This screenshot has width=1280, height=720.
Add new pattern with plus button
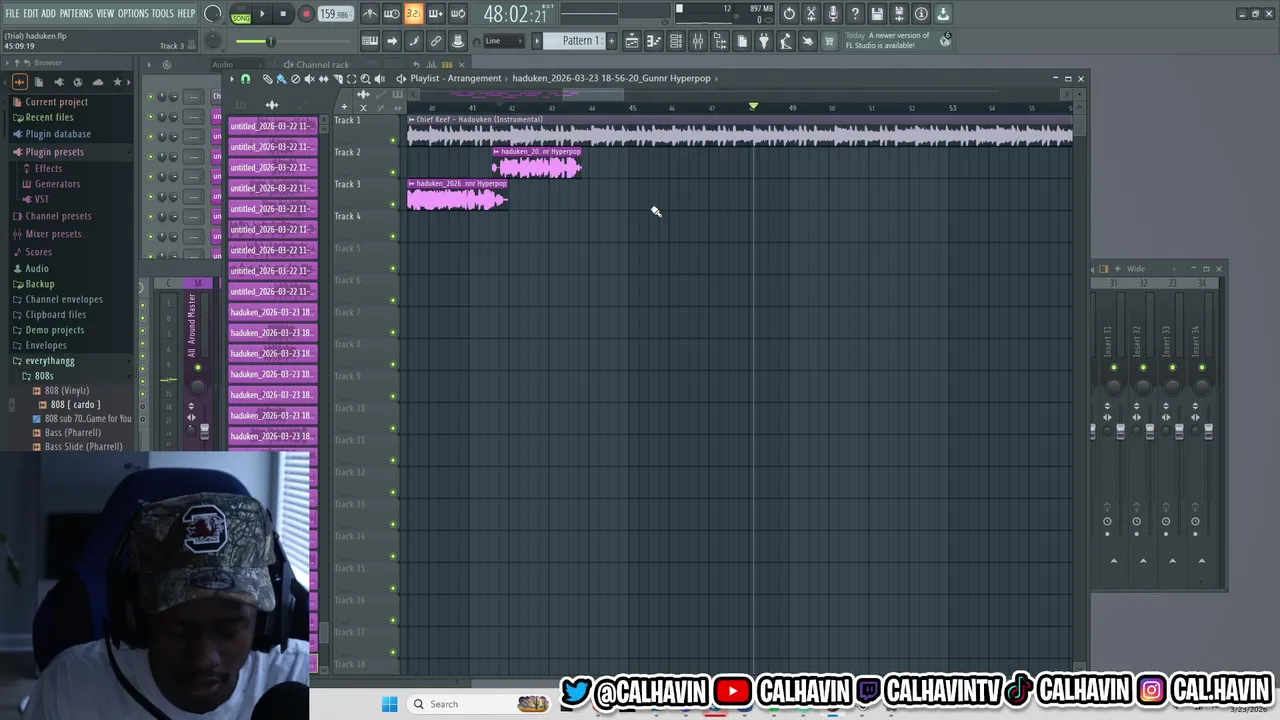click(612, 41)
